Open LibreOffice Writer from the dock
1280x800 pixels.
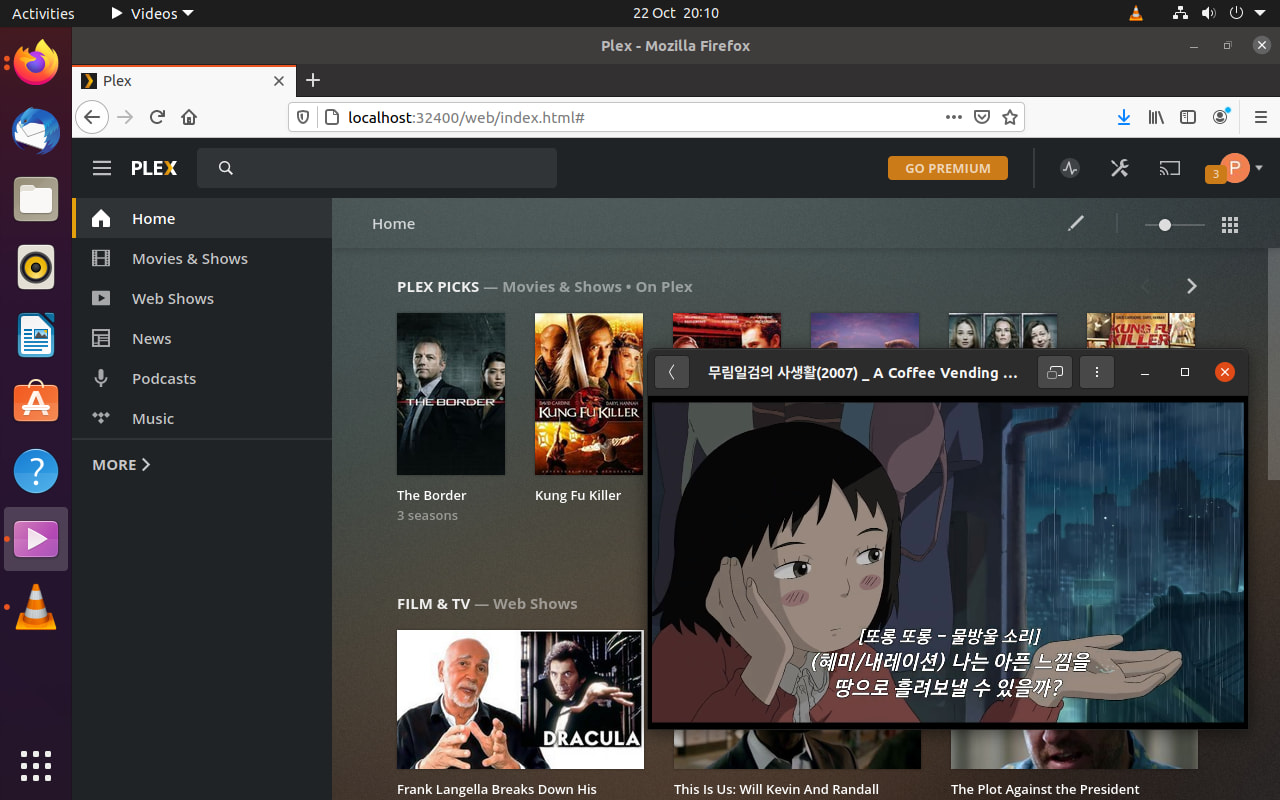tap(36, 335)
